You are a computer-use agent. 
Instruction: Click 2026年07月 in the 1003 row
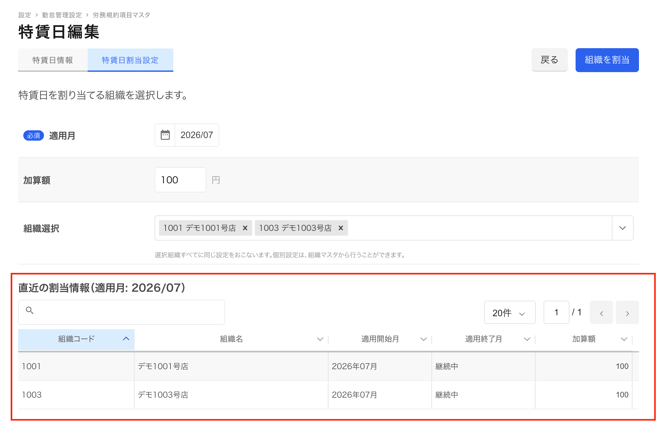pyautogui.click(x=354, y=395)
